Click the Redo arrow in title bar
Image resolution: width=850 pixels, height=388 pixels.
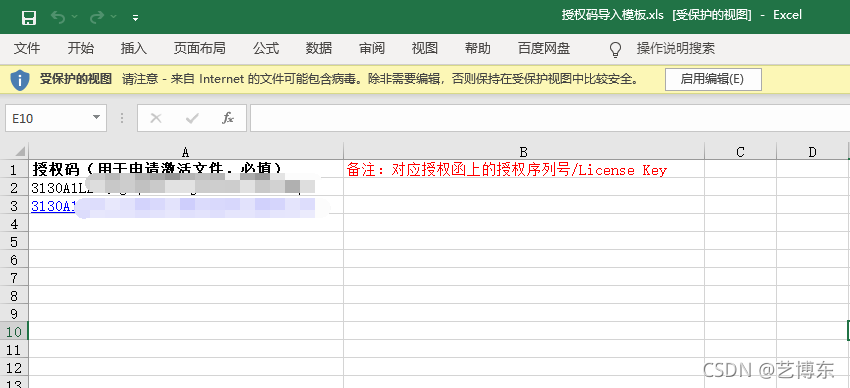pyautogui.click(x=97, y=17)
